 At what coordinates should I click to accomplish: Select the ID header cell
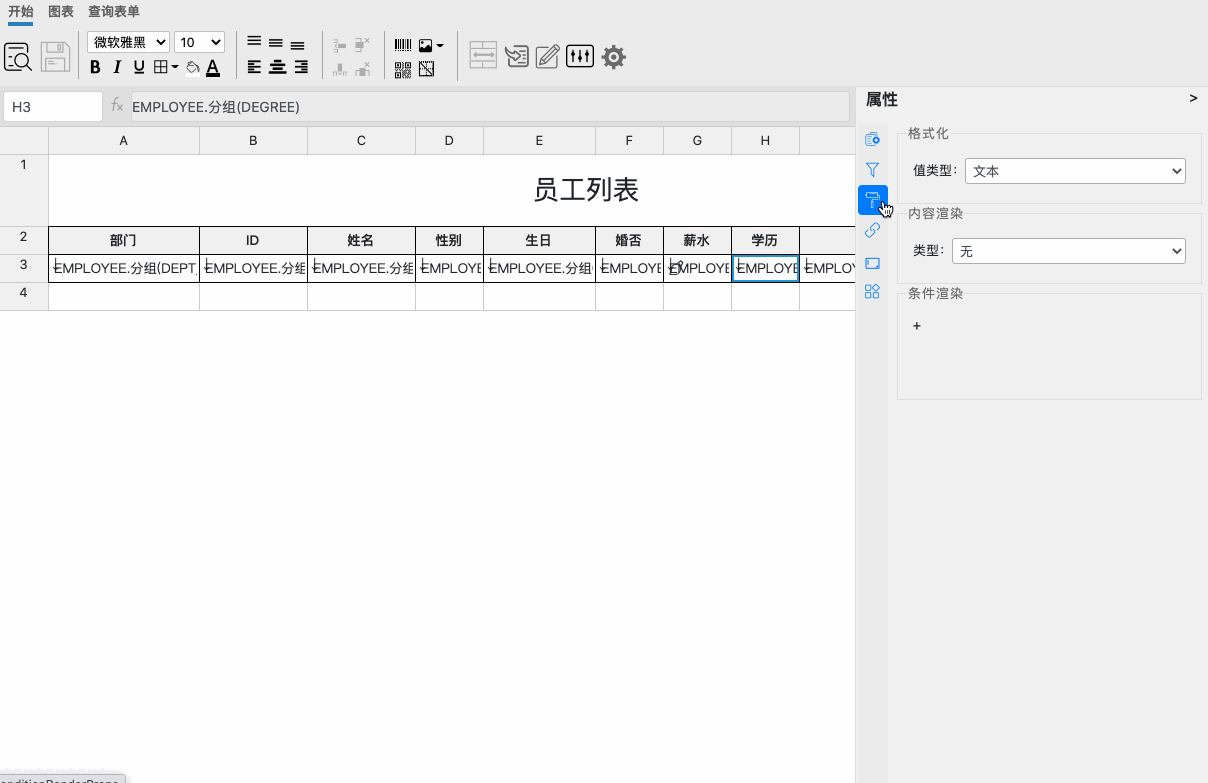(253, 241)
